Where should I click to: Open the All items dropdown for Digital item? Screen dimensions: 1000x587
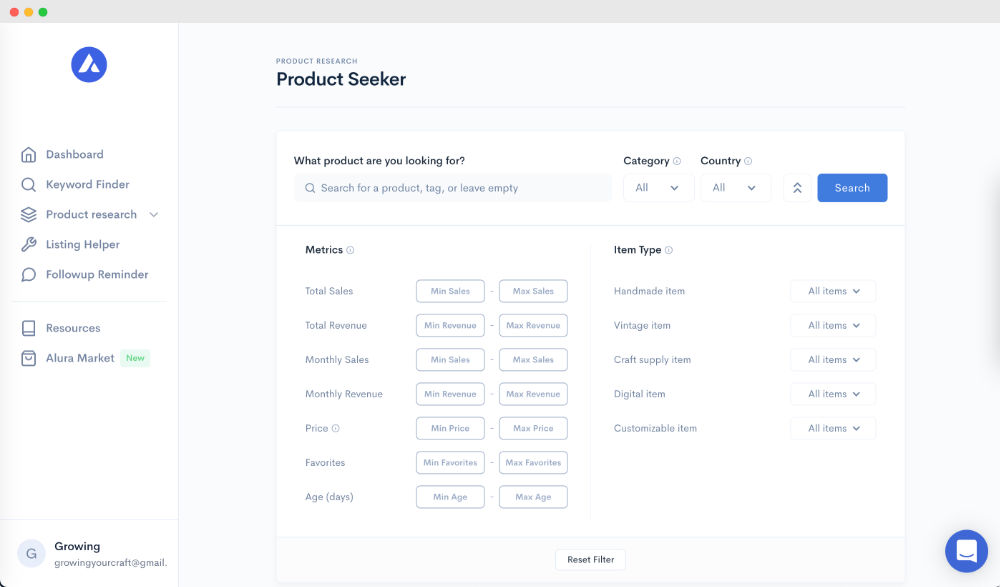833,393
